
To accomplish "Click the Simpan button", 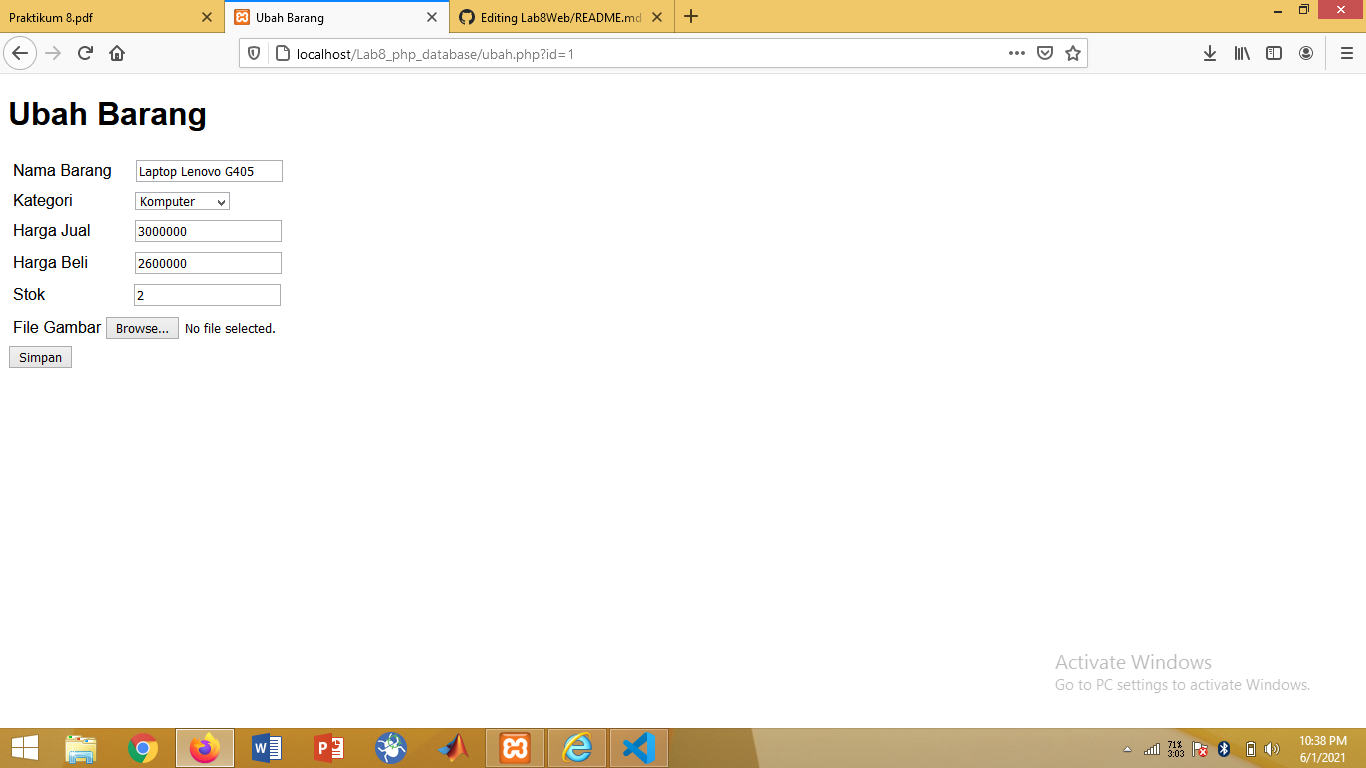I will point(39,356).
